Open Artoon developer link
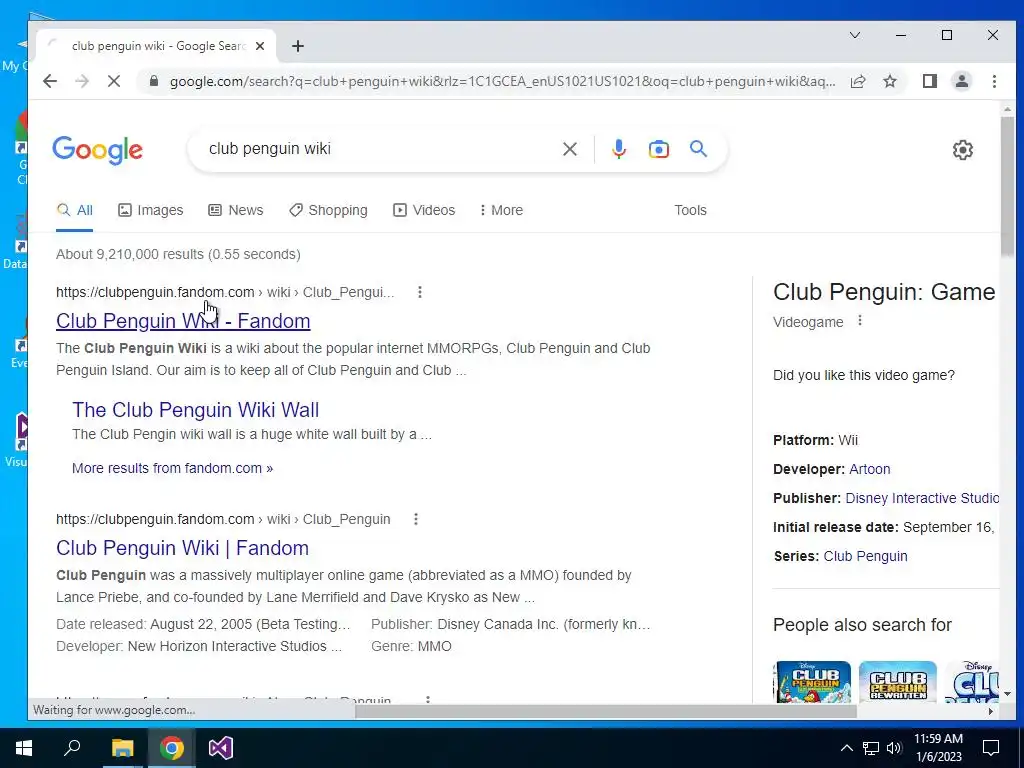Viewport: 1024px width, 768px height. tap(869, 469)
